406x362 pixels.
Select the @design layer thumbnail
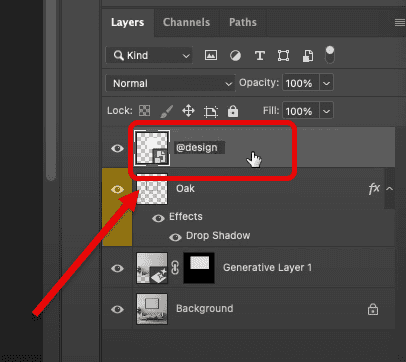tap(152, 148)
